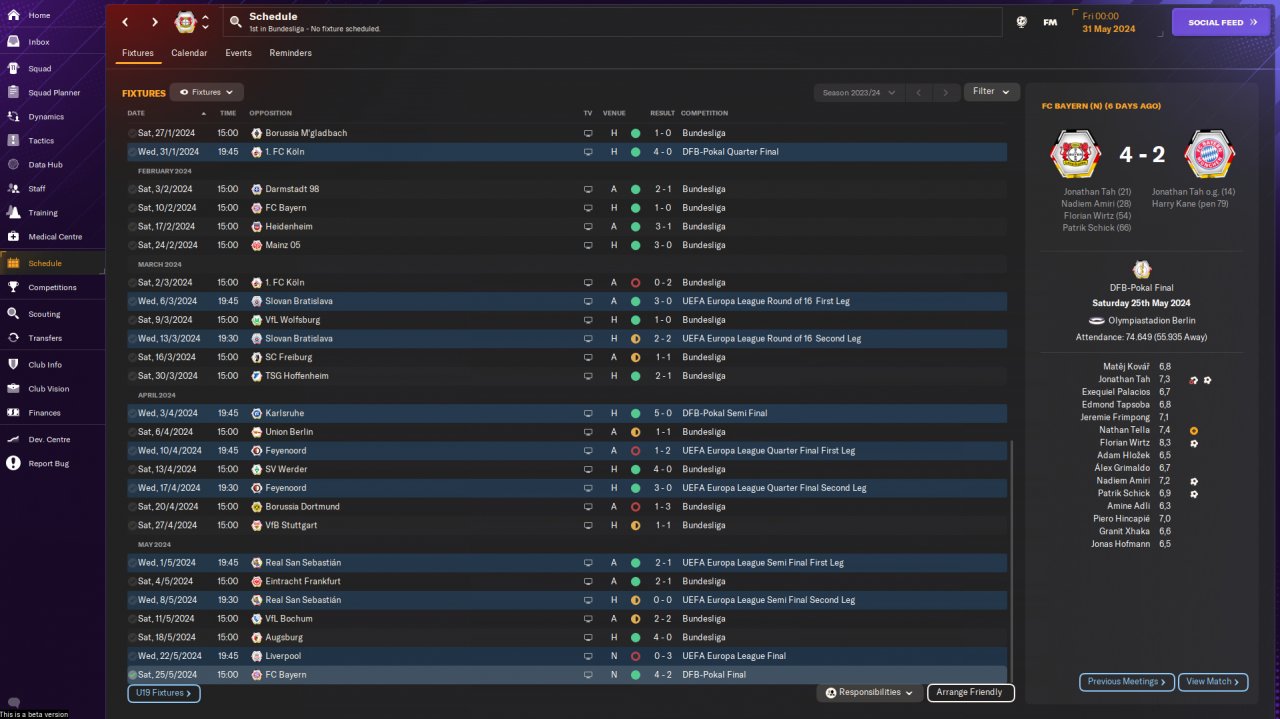Open the Dynamics sidebar icon

(13, 116)
